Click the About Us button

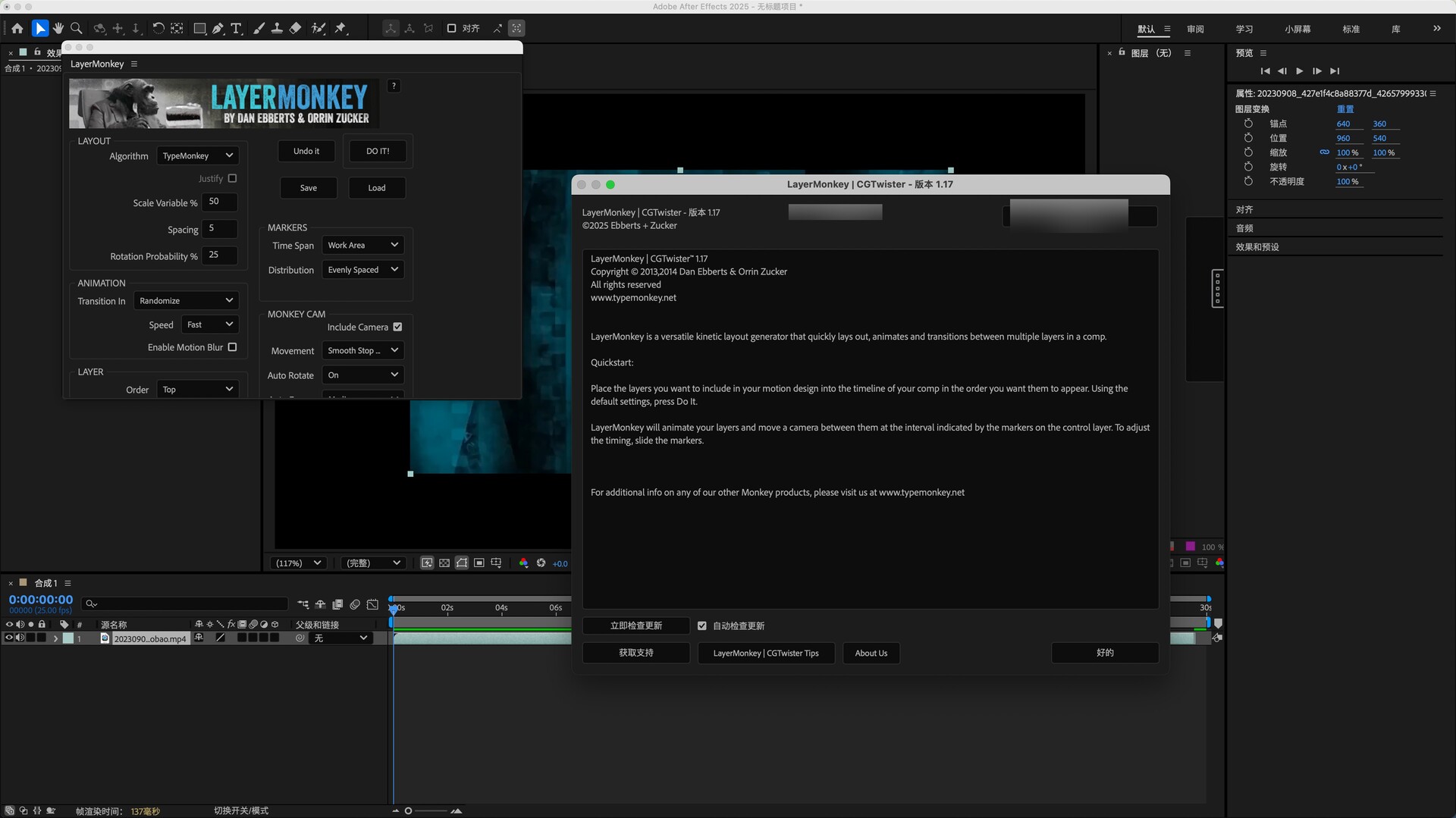tap(871, 653)
